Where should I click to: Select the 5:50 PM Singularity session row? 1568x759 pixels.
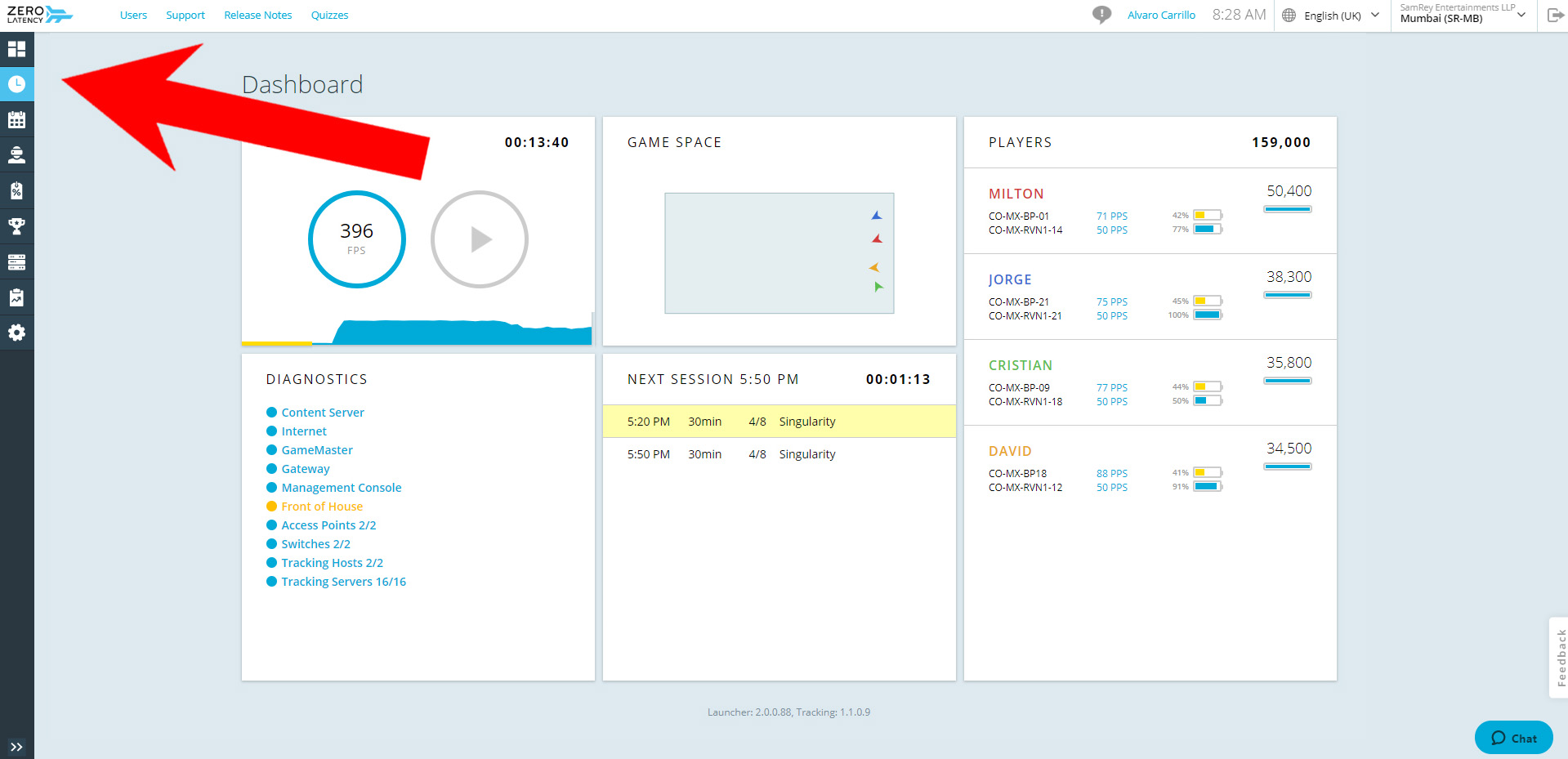tap(780, 454)
